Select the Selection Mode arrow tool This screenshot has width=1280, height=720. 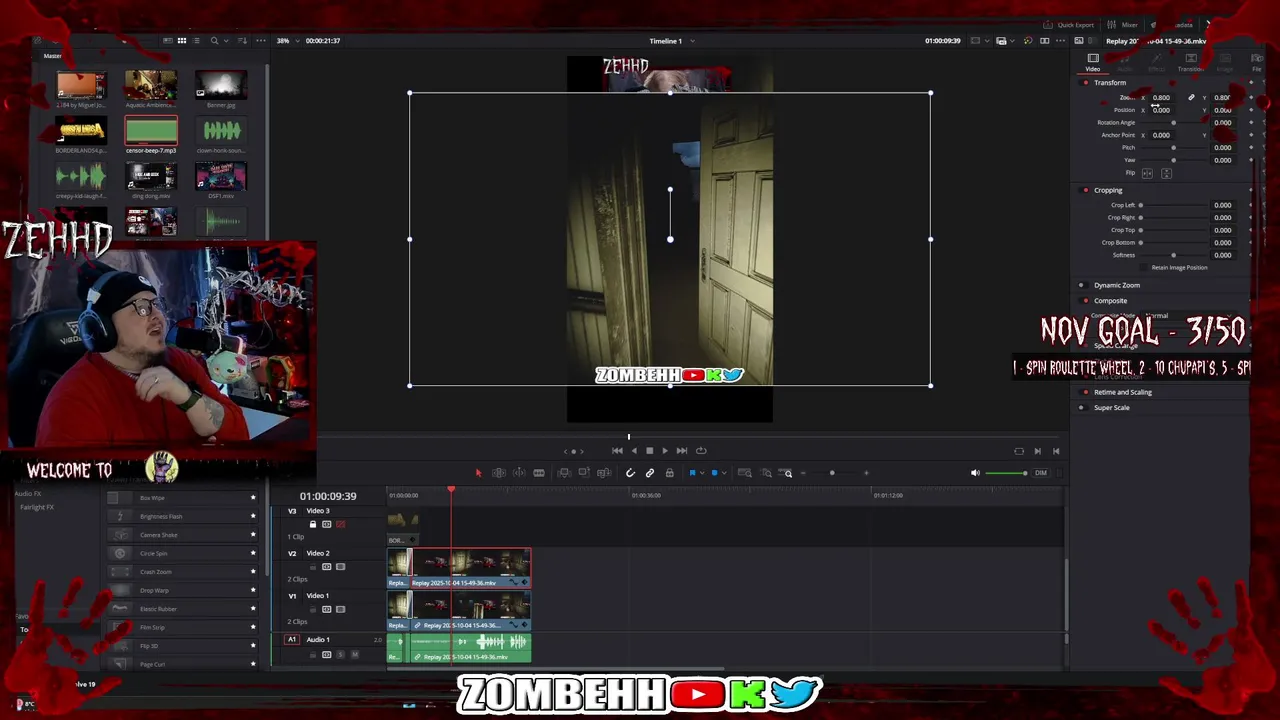(478, 473)
